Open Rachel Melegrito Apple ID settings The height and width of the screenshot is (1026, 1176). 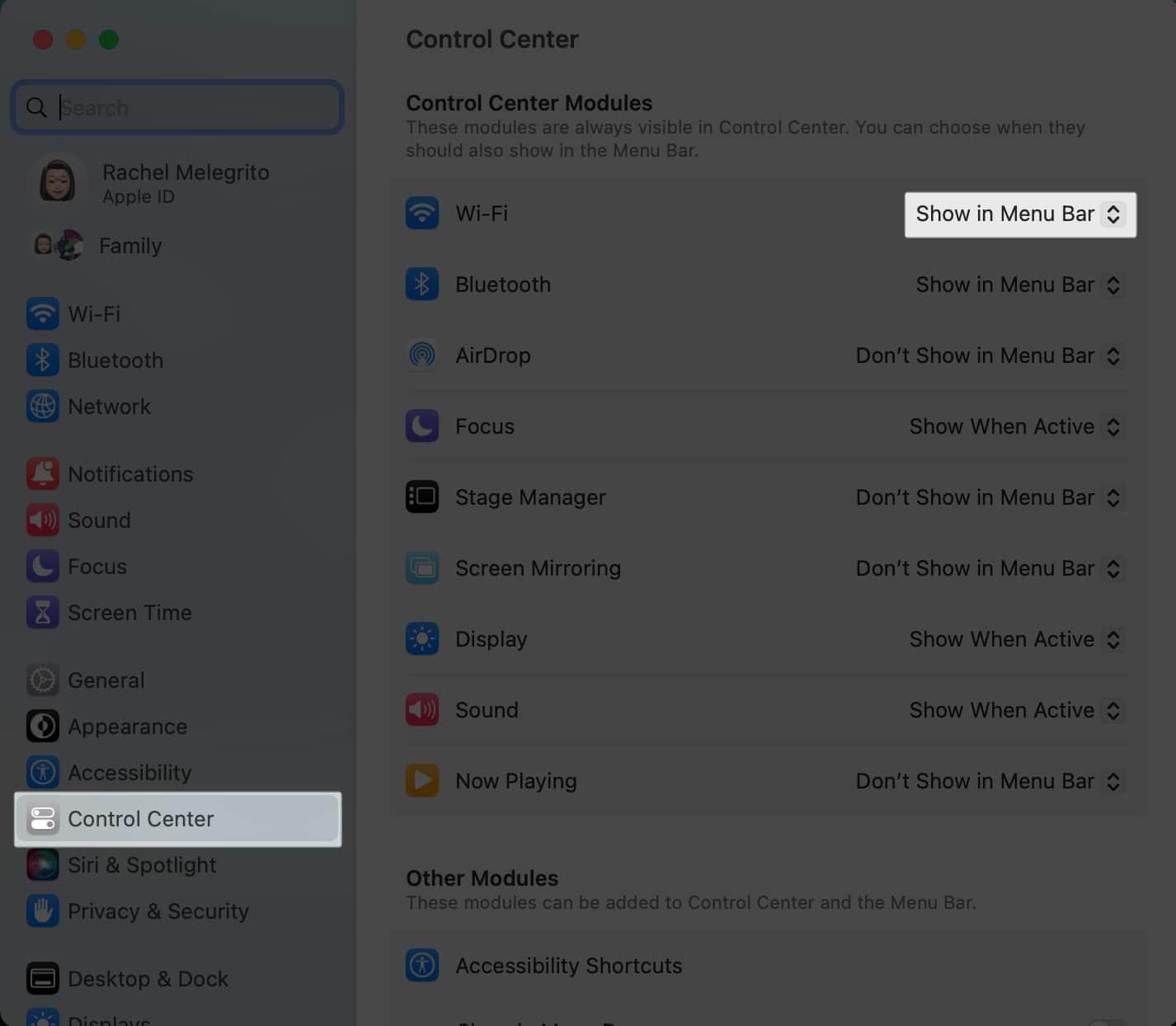[x=178, y=182]
